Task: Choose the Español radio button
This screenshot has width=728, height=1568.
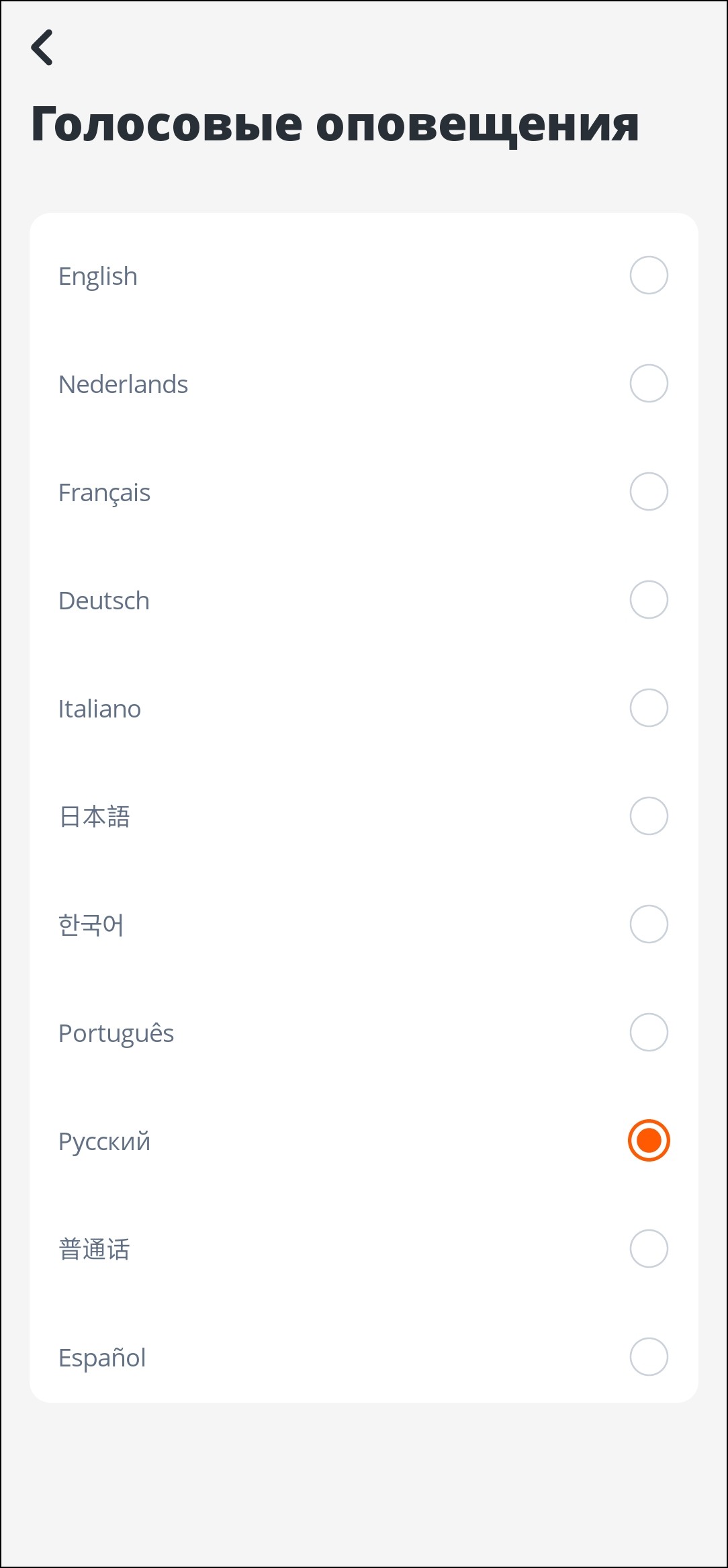Action: coord(648,1357)
